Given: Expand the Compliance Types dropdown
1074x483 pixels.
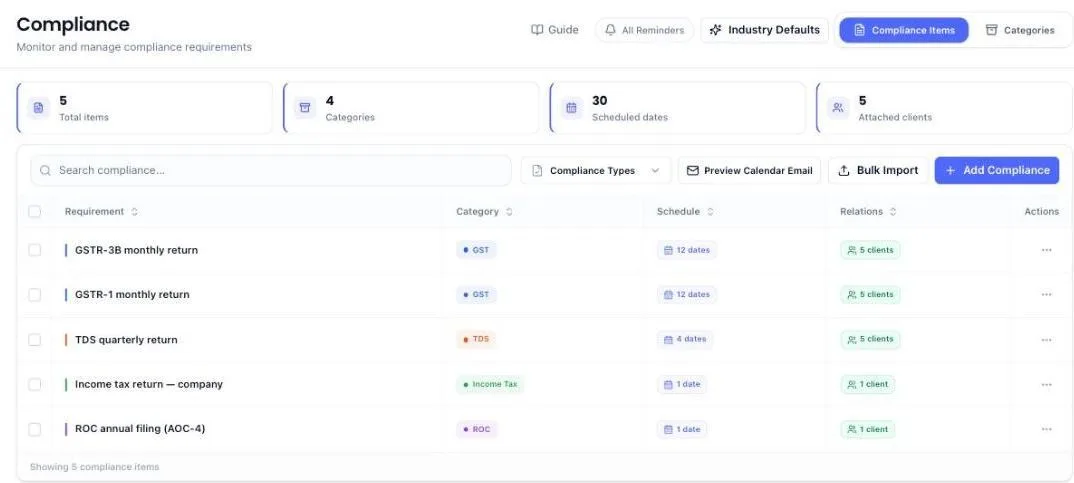Looking at the screenshot, I should [x=596, y=171].
